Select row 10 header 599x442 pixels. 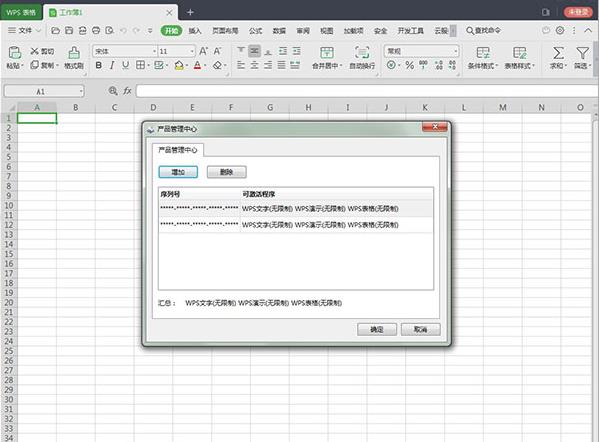point(8,205)
